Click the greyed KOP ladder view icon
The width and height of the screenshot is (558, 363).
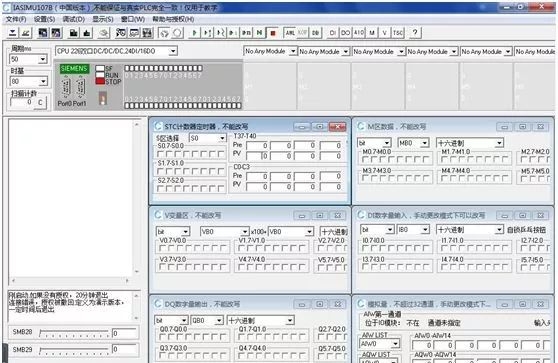click(x=302, y=33)
